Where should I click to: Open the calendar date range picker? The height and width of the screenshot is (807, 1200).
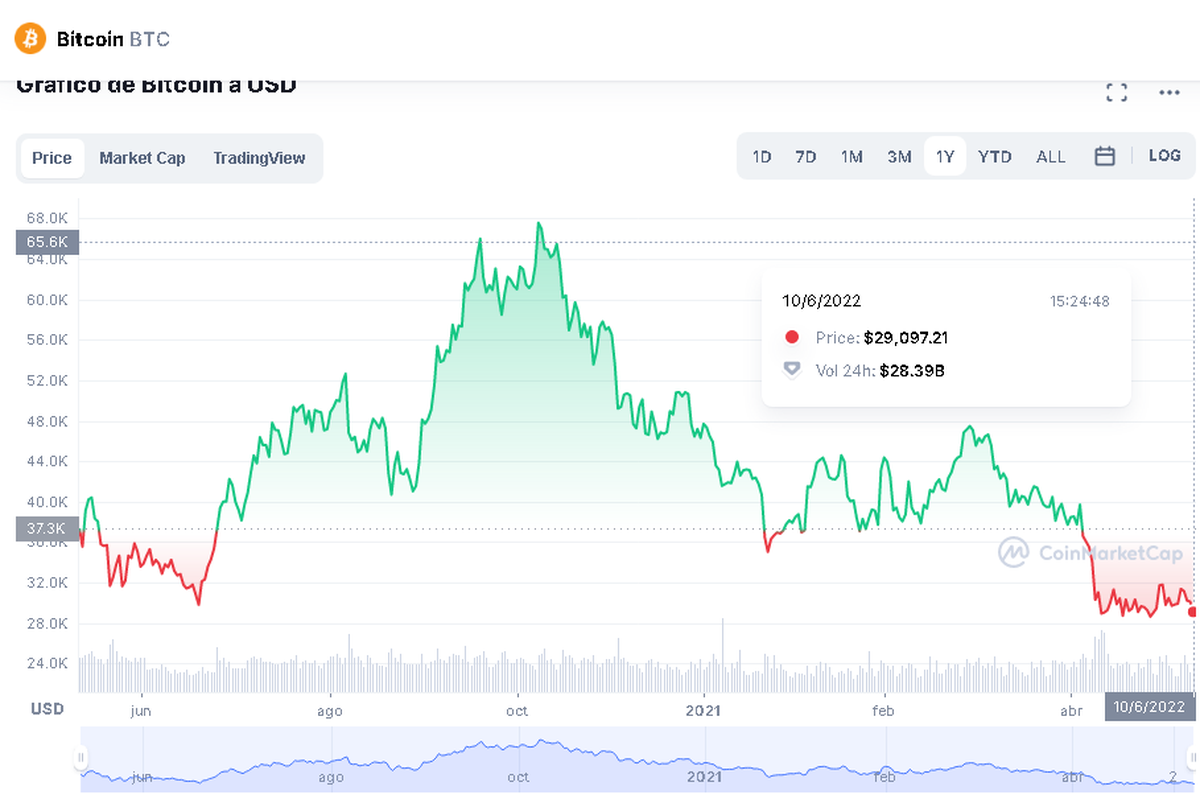pyautogui.click(x=1104, y=156)
